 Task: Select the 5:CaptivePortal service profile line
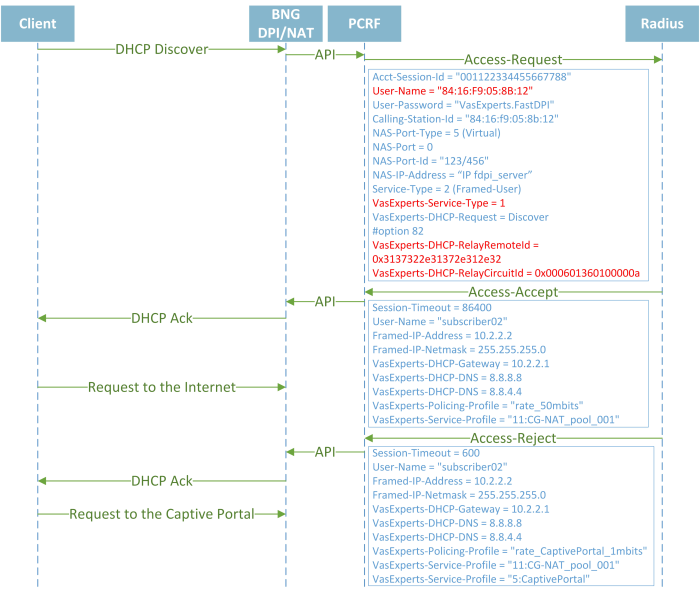pyautogui.click(x=480, y=578)
